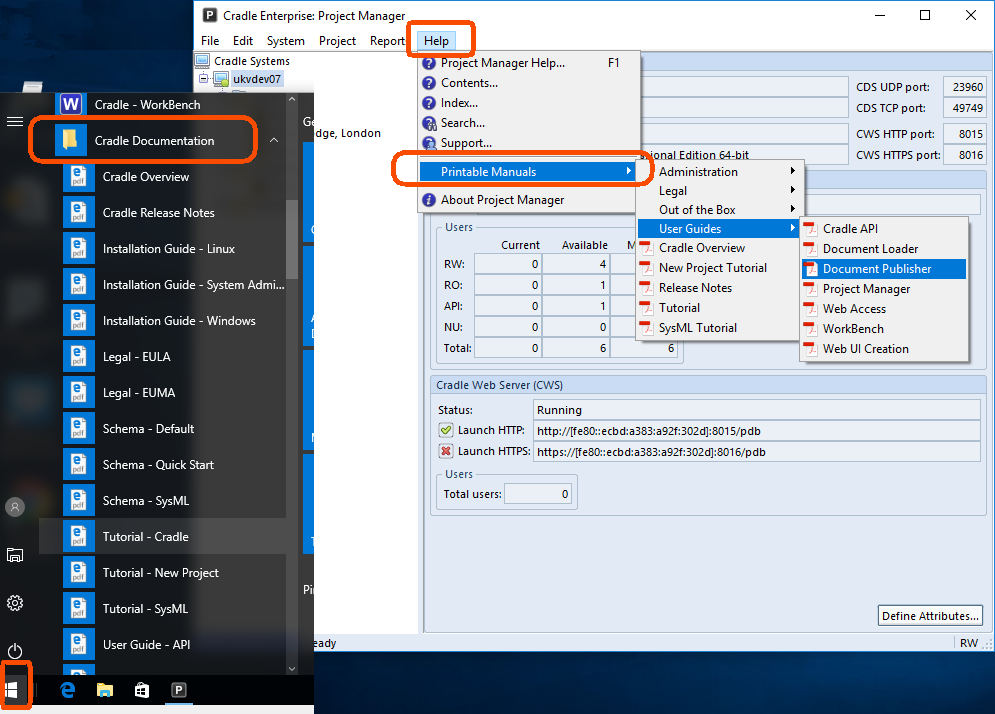Click the Launch HTTP URL field
The image size is (995, 714).
coord(756,431)
